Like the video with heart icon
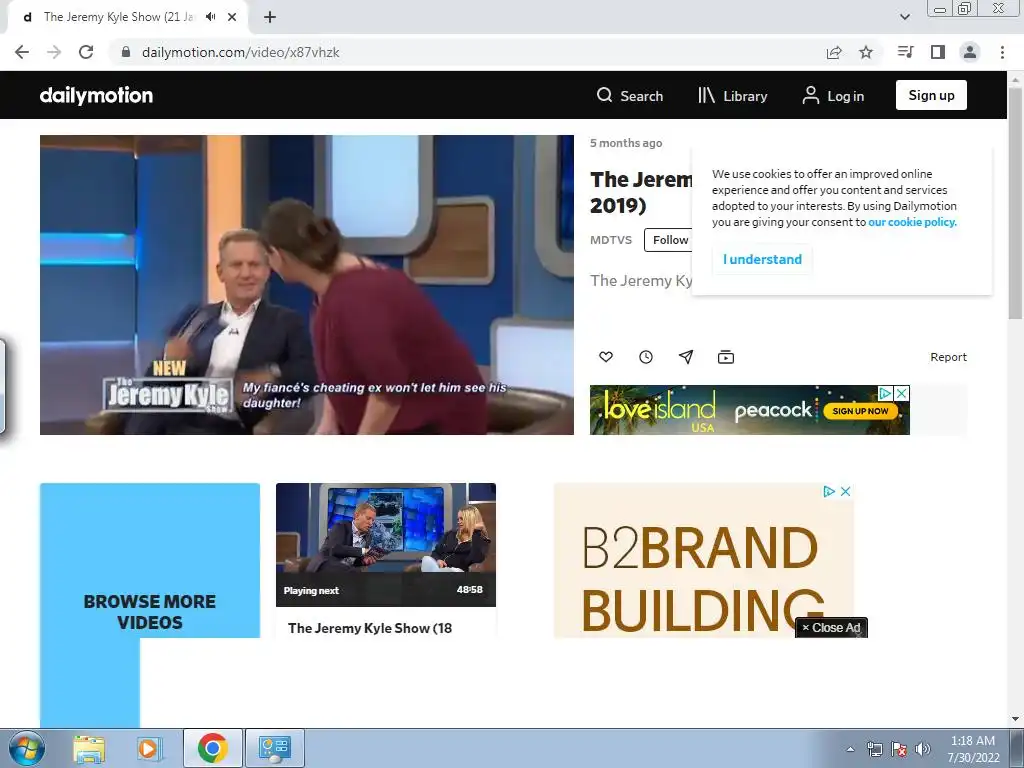This screenshot has width=1024, height=768. point(606,357)
